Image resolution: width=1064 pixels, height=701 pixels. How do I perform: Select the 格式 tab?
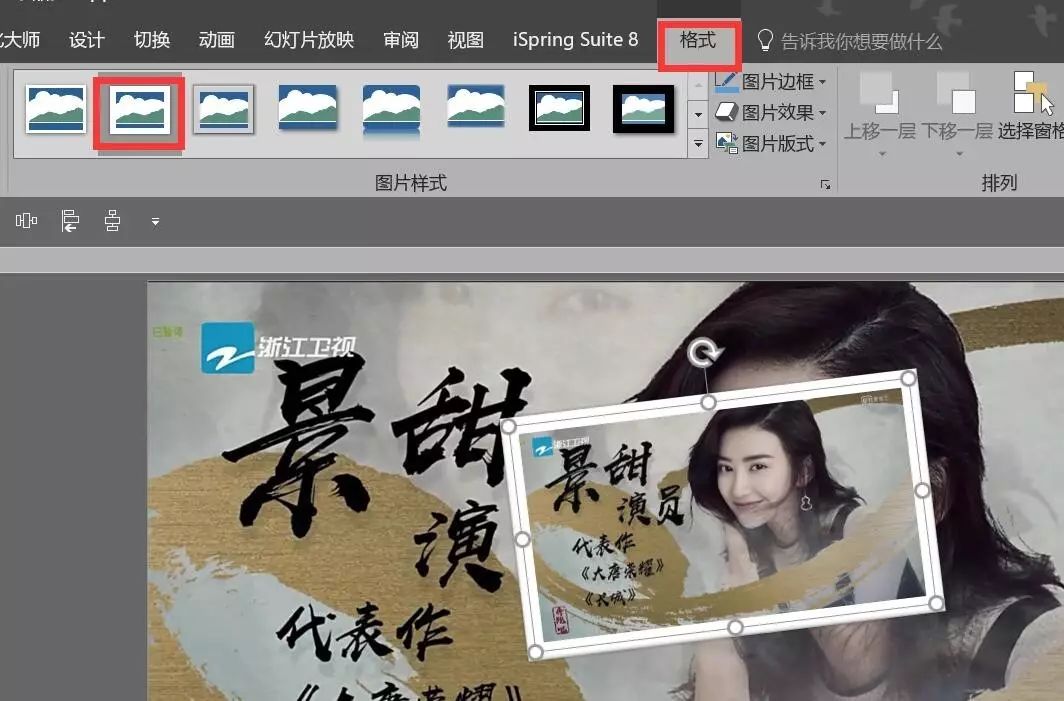[x=698, y=41]
